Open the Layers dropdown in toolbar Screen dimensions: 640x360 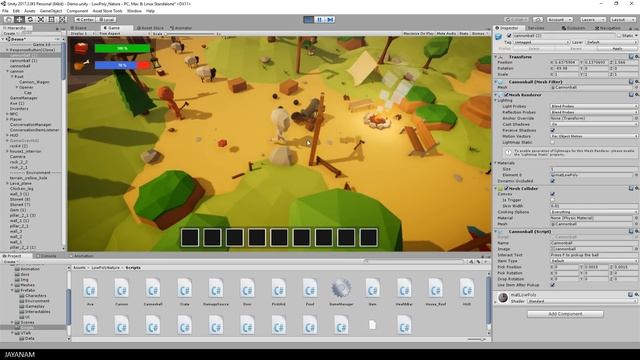click(592, 19)
